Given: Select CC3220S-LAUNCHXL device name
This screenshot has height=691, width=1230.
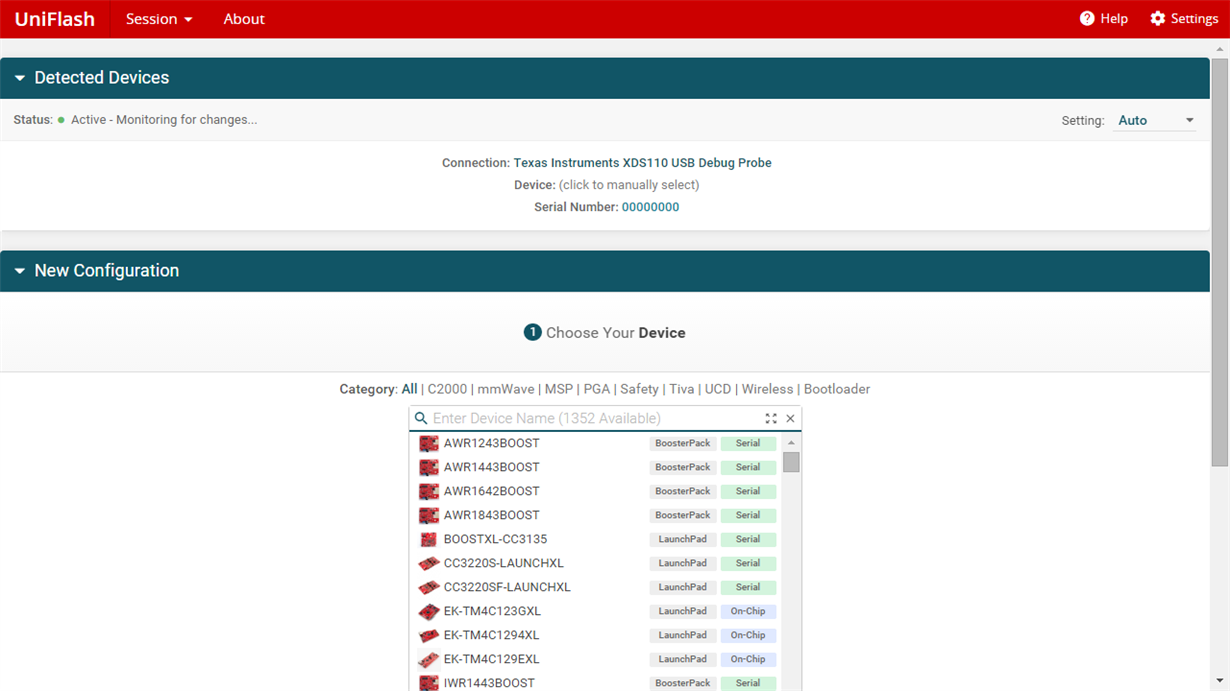Looking at the screenshot, I should (504, 563).
